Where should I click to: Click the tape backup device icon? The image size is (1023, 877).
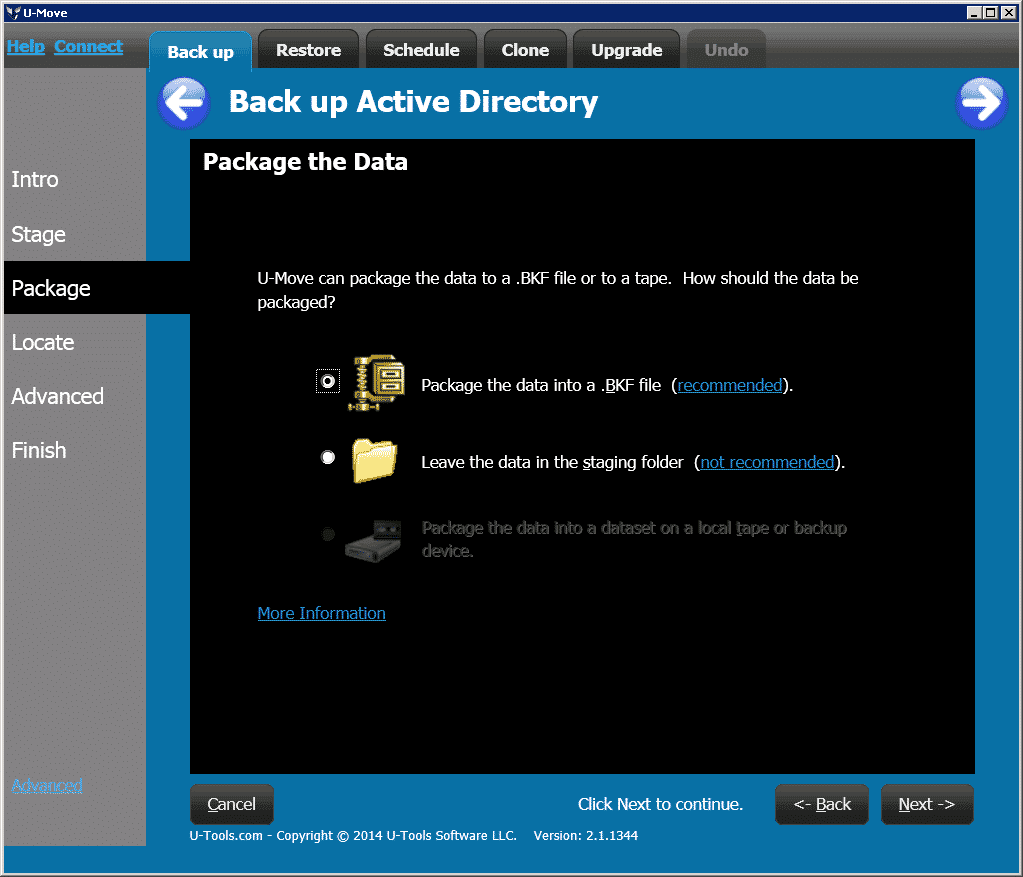point(373,540)
